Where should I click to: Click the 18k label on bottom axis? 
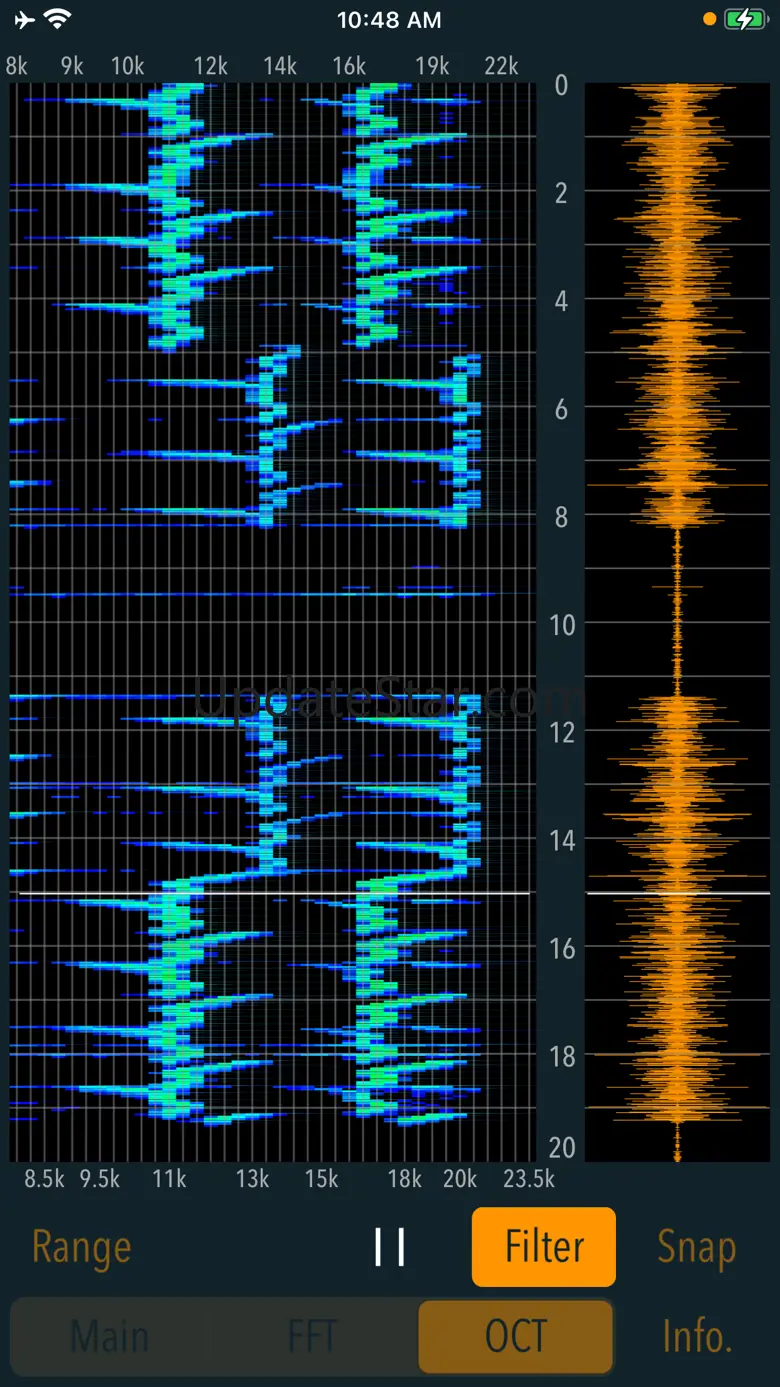[404, 1179]
